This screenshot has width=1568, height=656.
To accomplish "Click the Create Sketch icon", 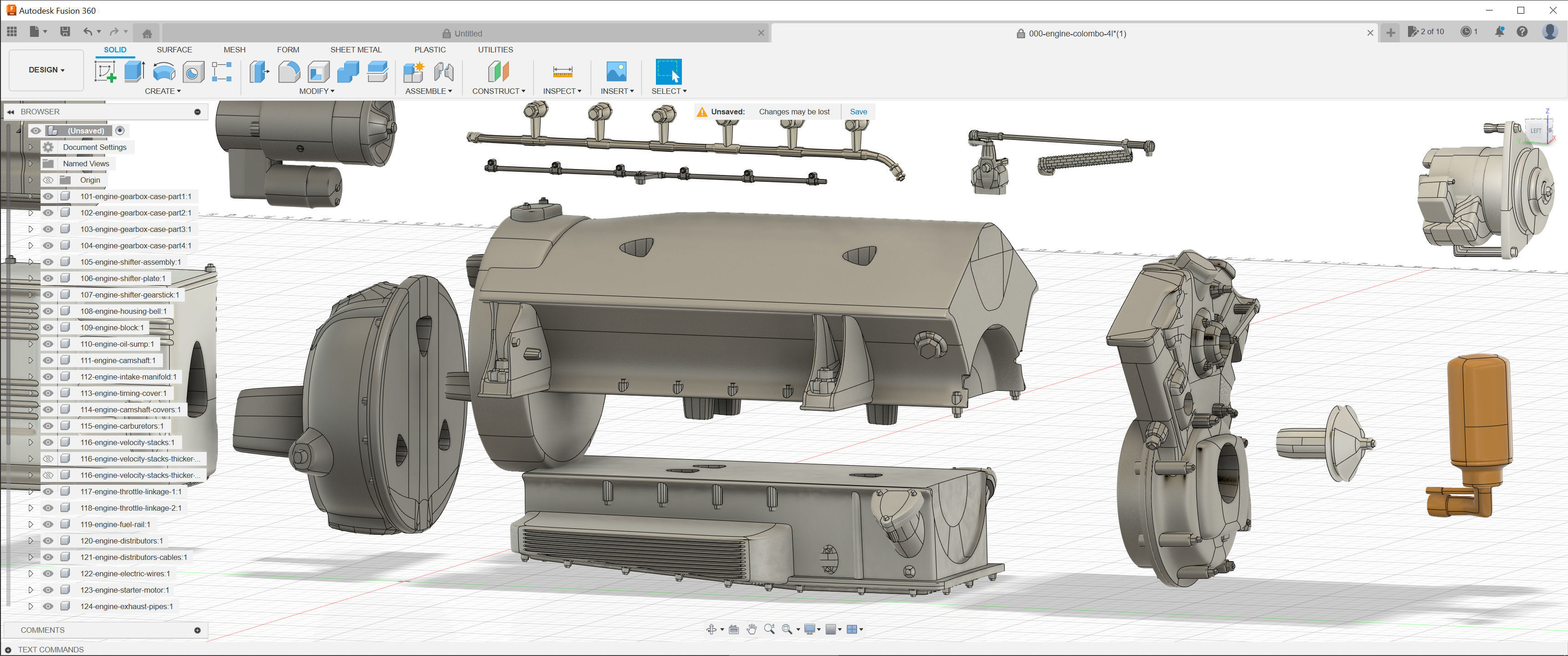I will point(105,72).
